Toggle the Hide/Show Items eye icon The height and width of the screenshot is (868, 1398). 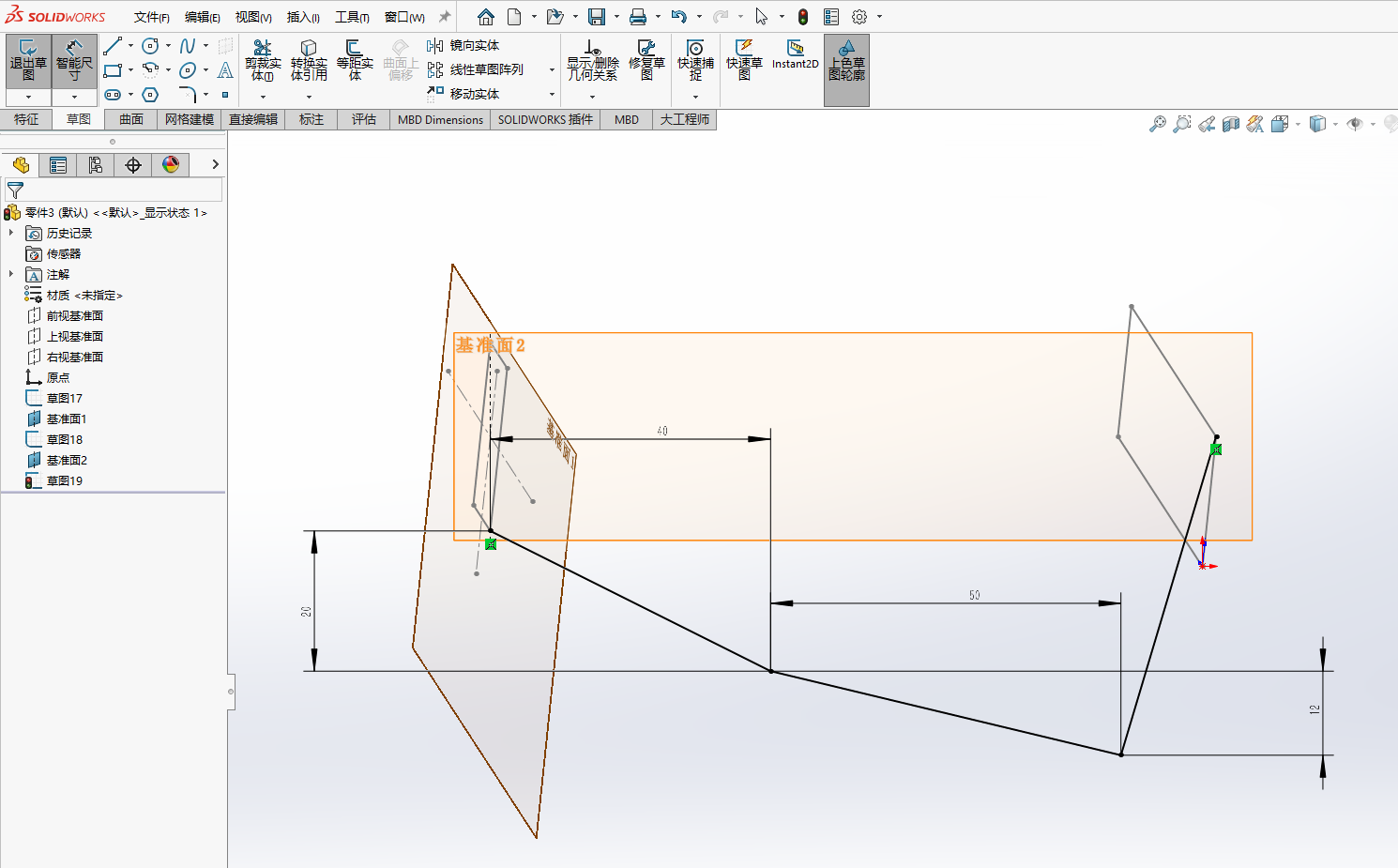(1354, 124)
